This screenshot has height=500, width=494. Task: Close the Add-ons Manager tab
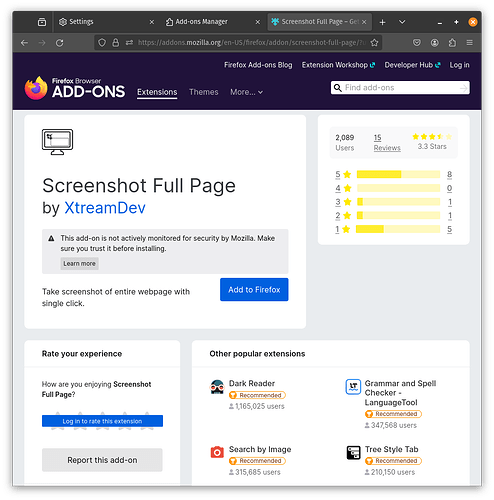pos(258,22)
